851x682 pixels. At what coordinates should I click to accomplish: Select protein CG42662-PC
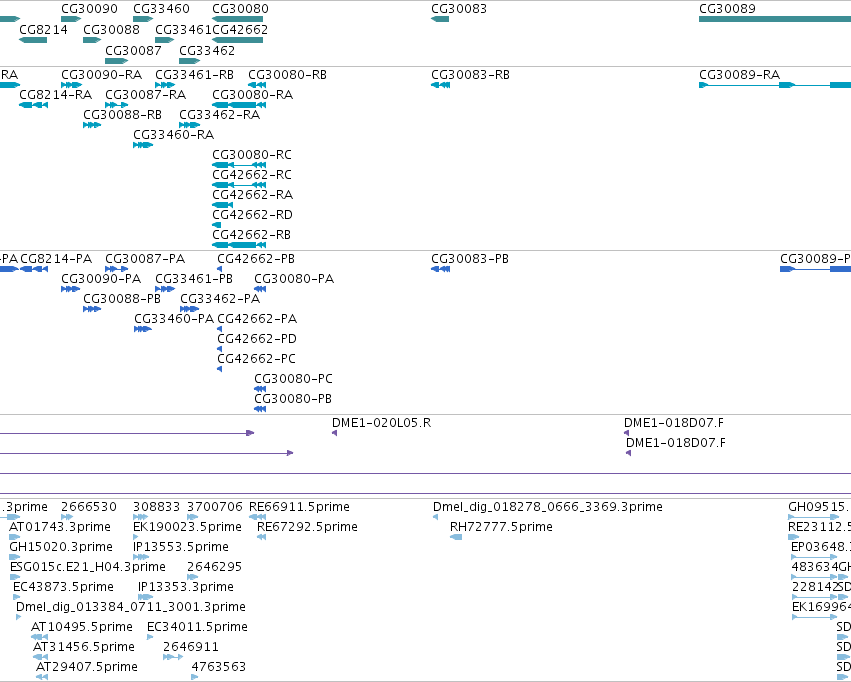click(256, 359)
